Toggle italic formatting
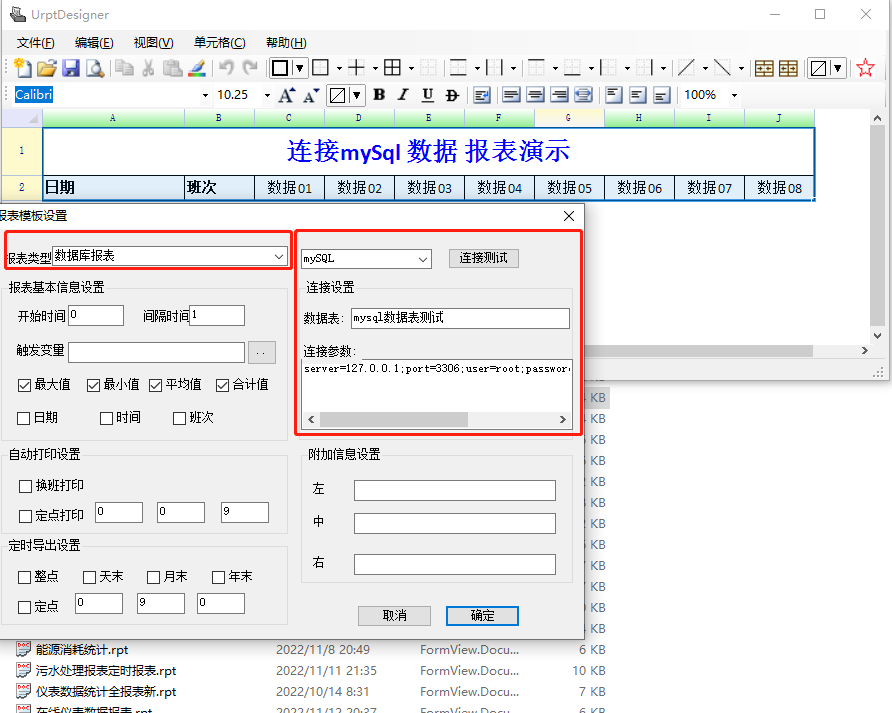 click(403, 95)
